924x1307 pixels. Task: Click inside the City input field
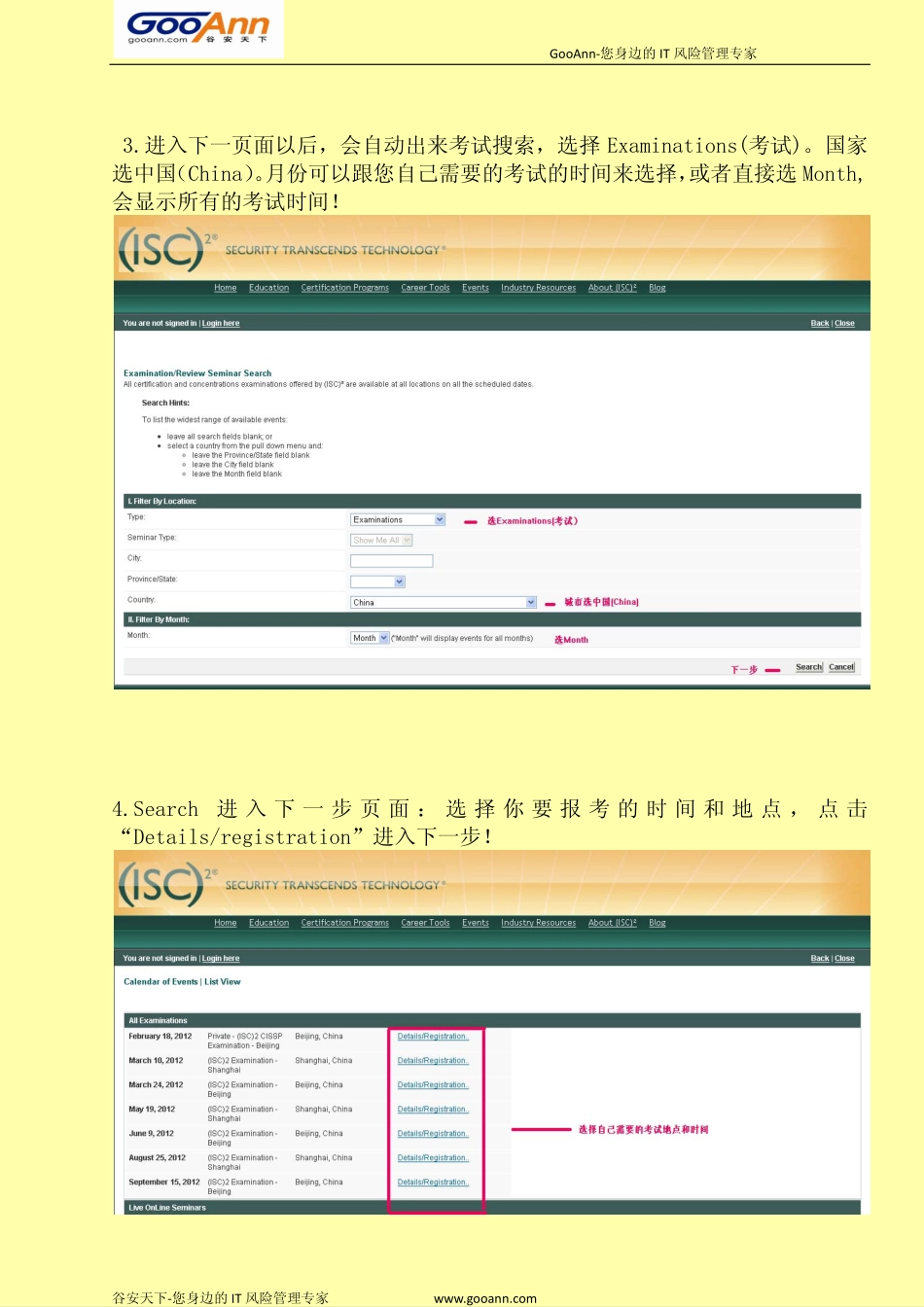pos(391,560)
